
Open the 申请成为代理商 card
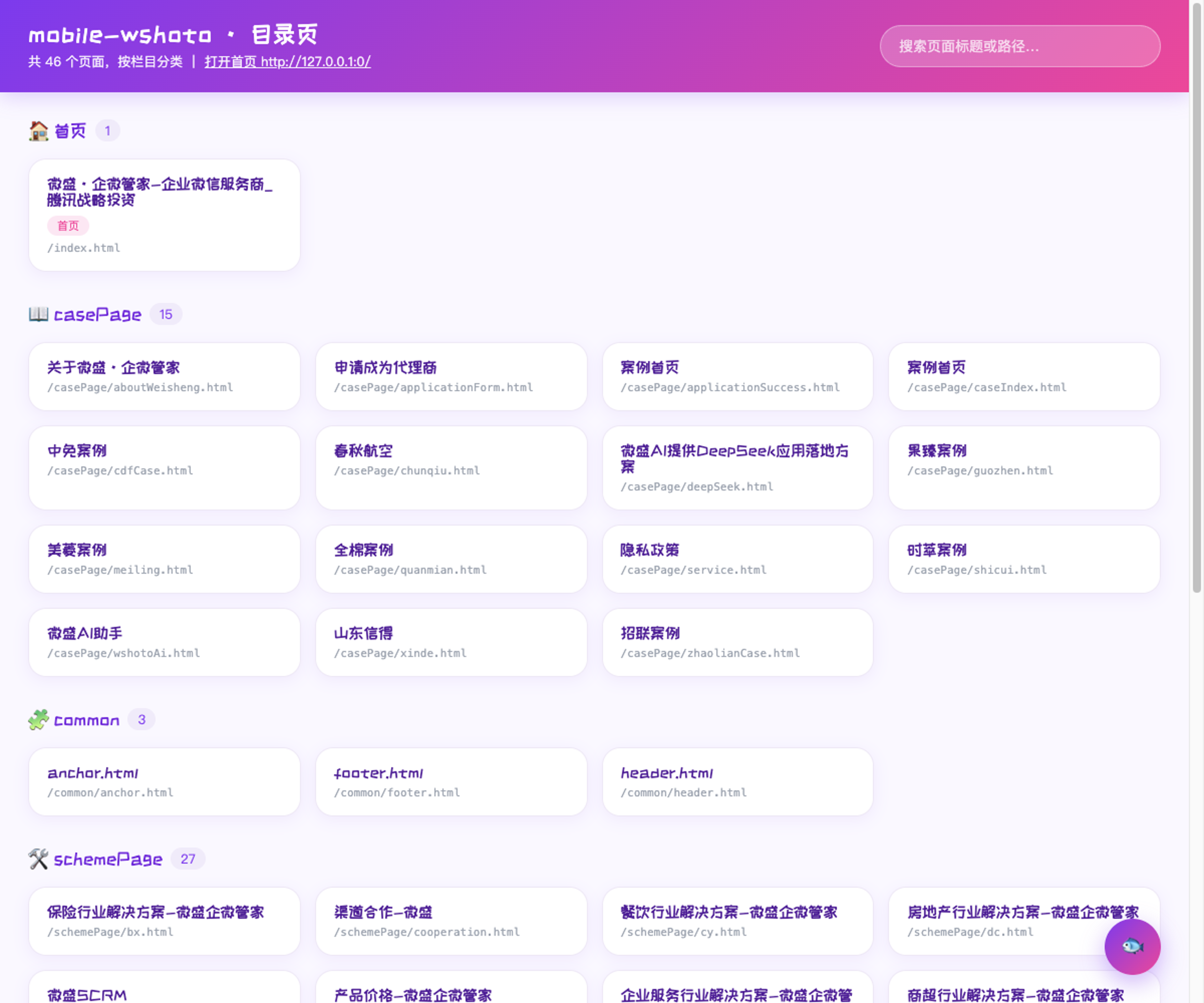(451, 377)
